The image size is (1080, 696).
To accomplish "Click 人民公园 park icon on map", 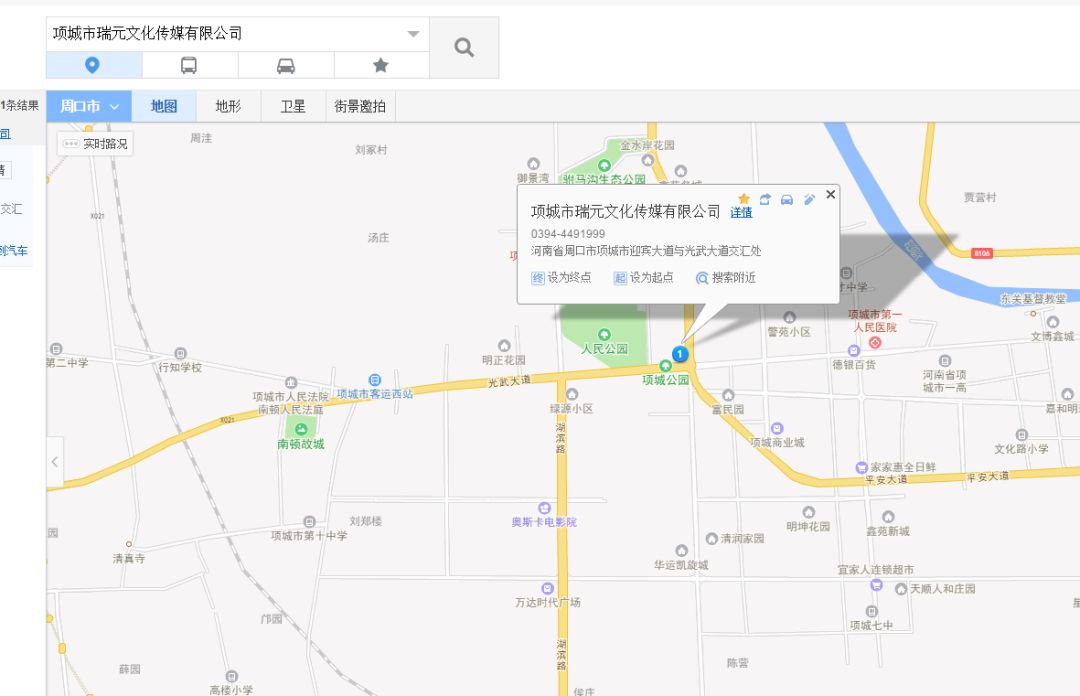I will pos(604,335).
